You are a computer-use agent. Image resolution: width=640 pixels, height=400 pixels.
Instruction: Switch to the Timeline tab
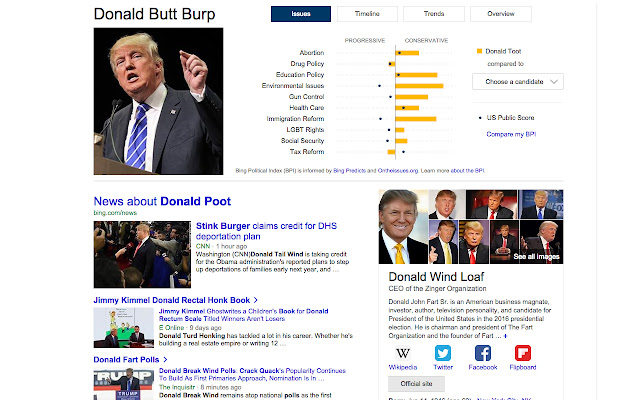[x=367, y=14]
